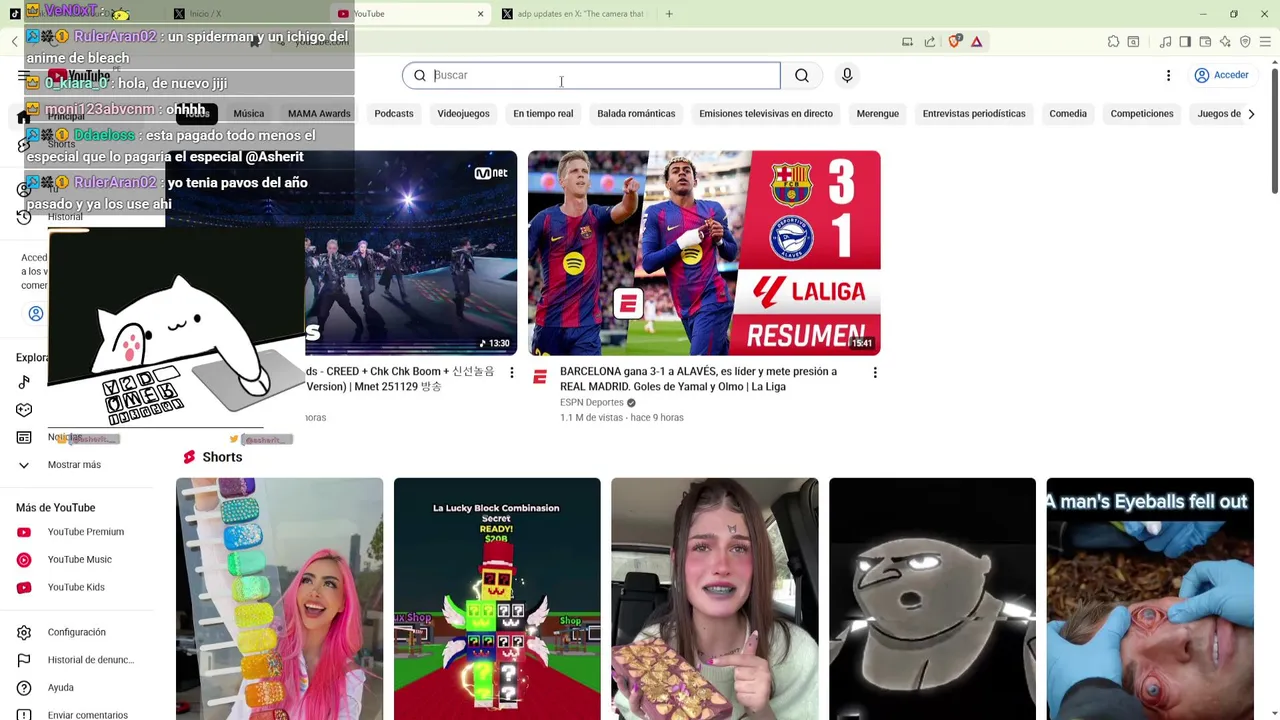Select the Música filter chip
The image size is (1280, 720).
[249, 114]
